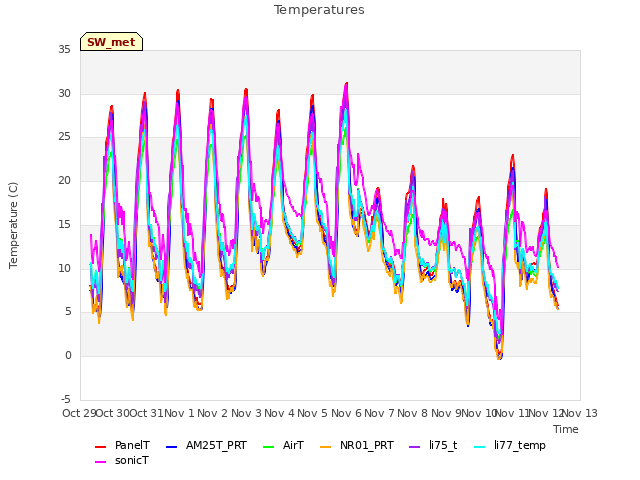
Task: Click the 25 y-axis tick label
Action: tap(64, 137)
